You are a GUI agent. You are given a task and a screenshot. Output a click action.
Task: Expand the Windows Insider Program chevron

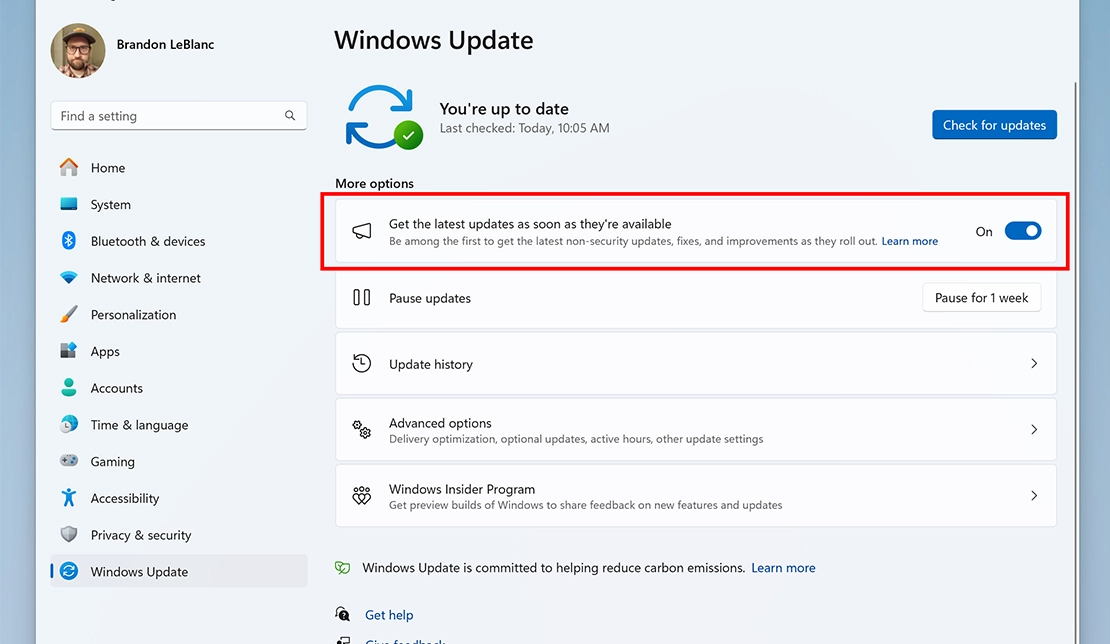pyautogui.click(x=1034, y=495)
